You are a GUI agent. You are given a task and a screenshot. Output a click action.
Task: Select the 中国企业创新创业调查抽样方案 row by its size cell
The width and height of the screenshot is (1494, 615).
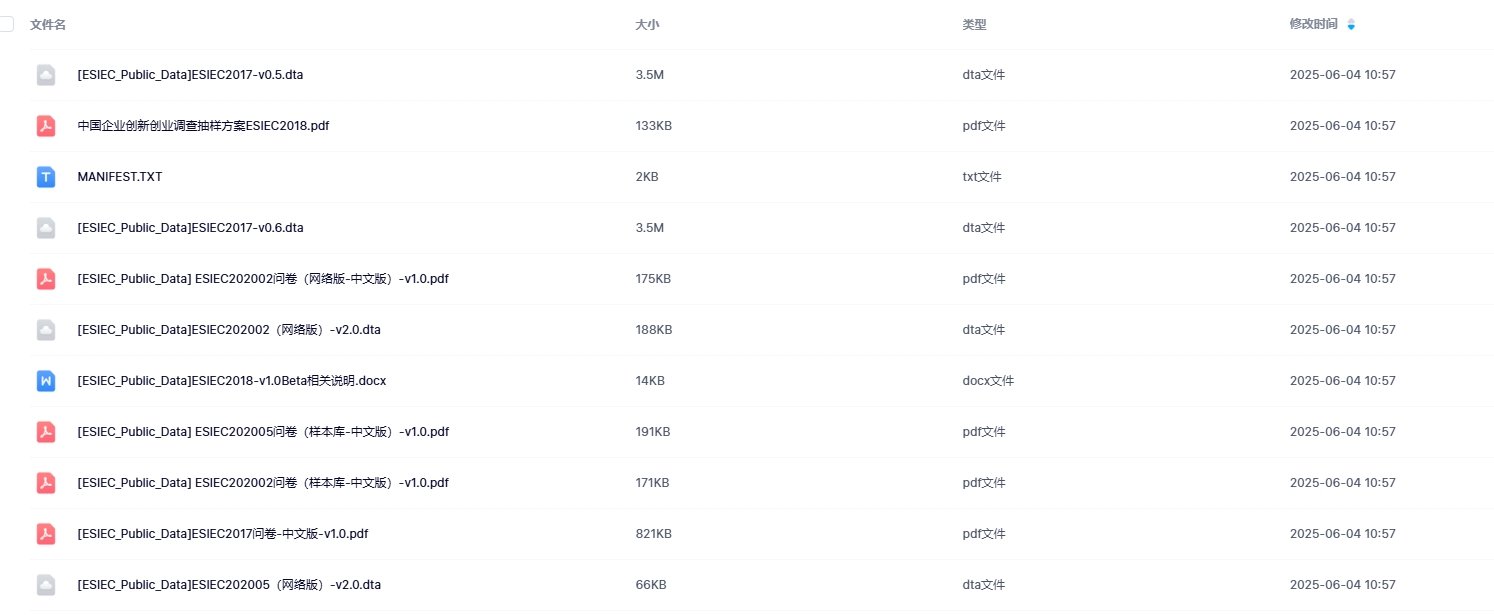click(653, 126)
